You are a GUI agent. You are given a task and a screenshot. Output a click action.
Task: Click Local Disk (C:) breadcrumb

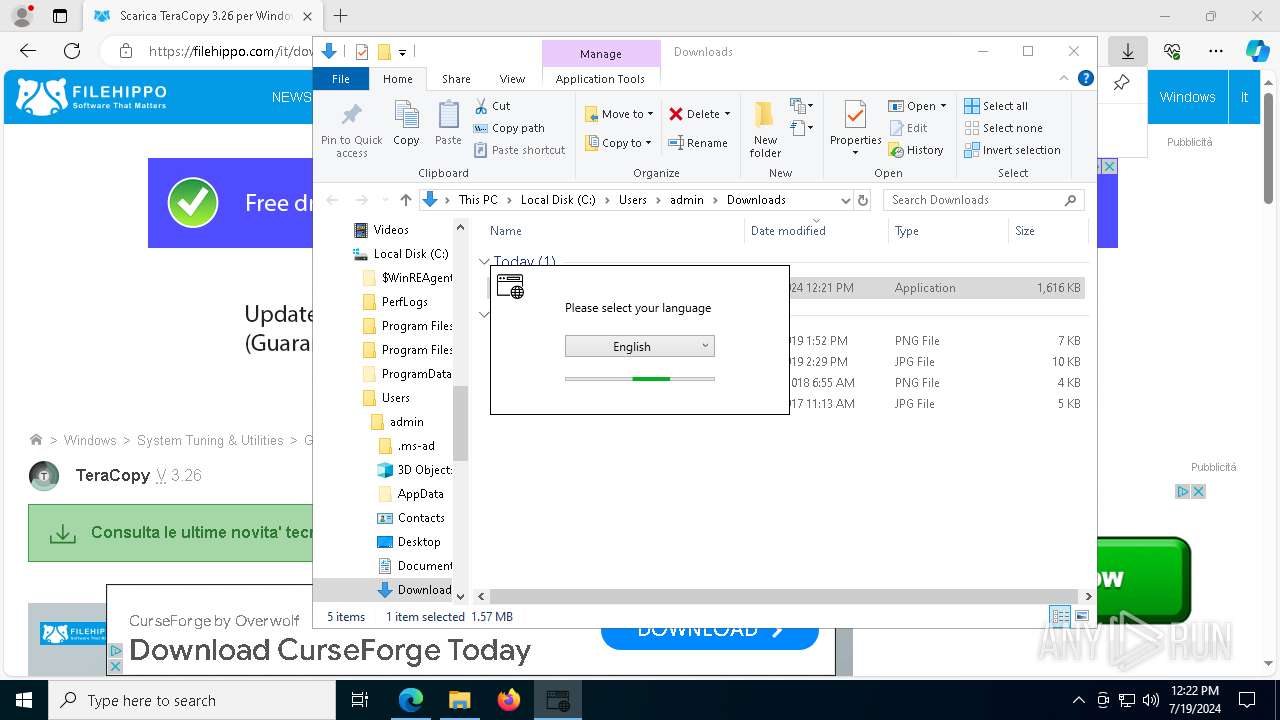[x=558, y=200]
